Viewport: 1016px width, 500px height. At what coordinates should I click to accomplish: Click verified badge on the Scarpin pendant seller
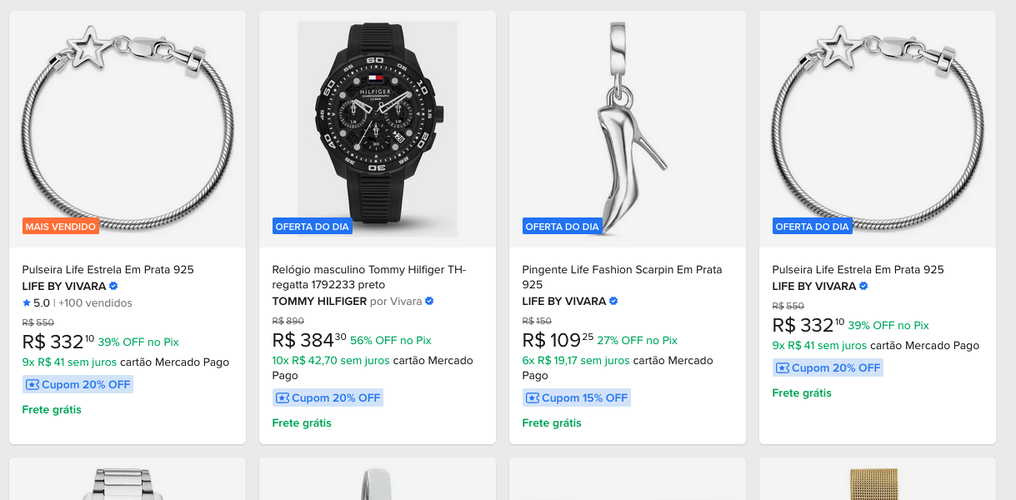[x=614, y=301]
